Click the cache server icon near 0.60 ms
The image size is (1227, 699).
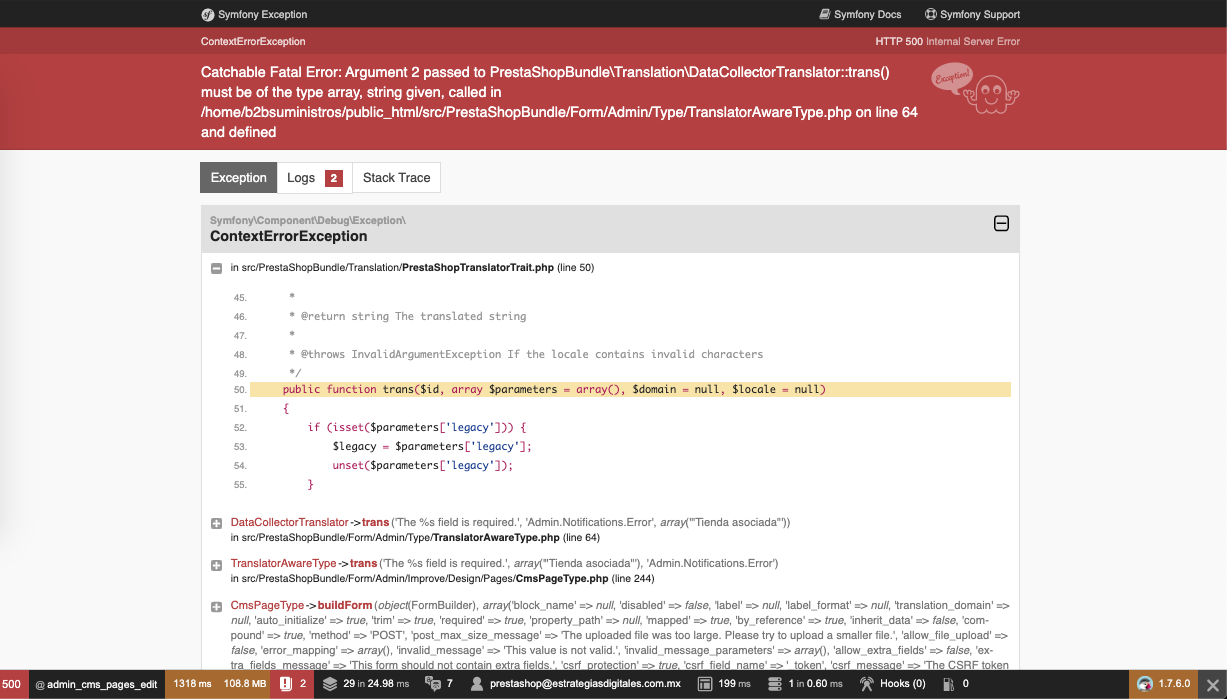[x=774, y=684]
